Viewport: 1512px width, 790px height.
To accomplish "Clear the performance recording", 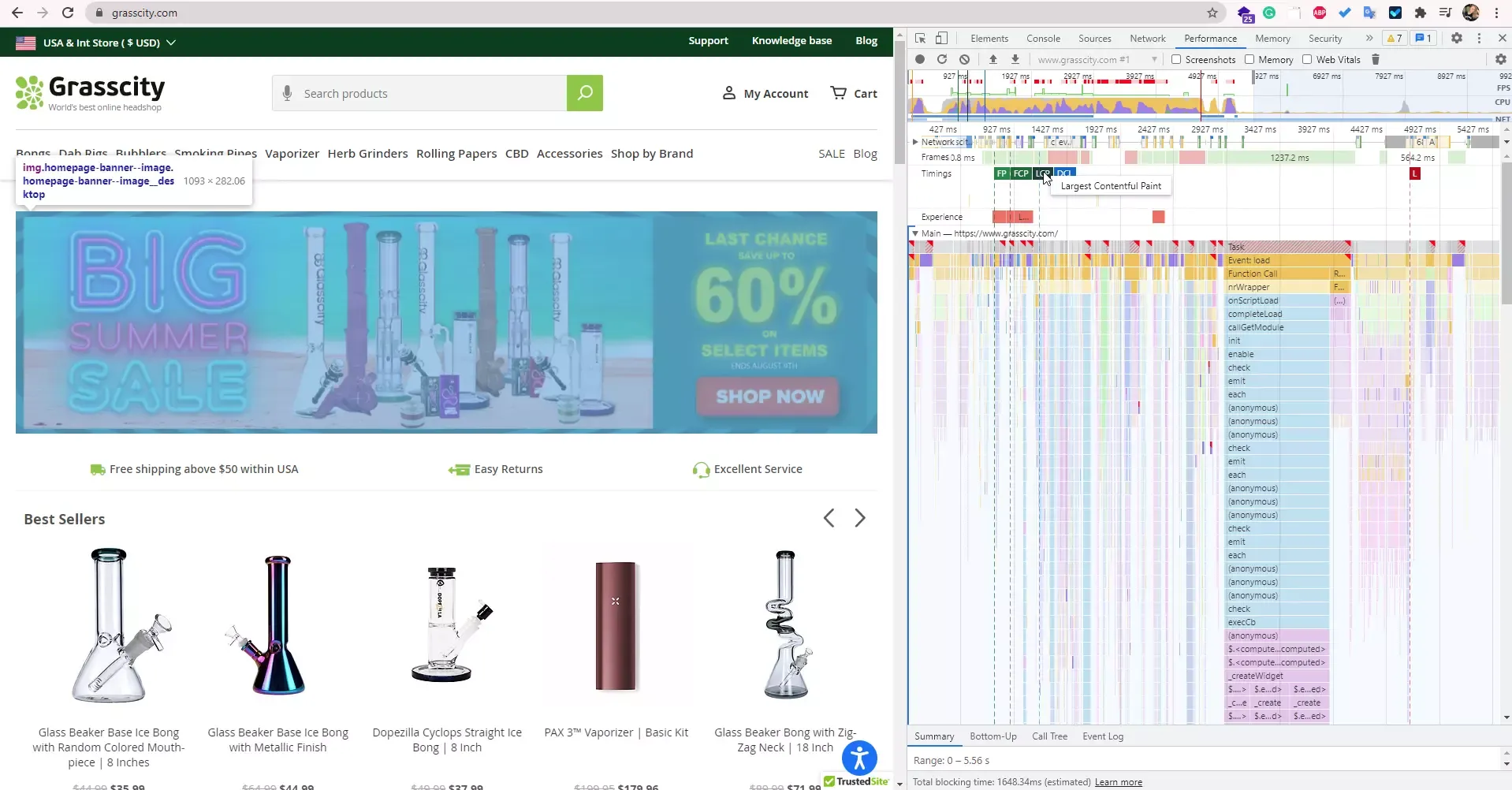I will pyautogui.click(x=964, y=59).
